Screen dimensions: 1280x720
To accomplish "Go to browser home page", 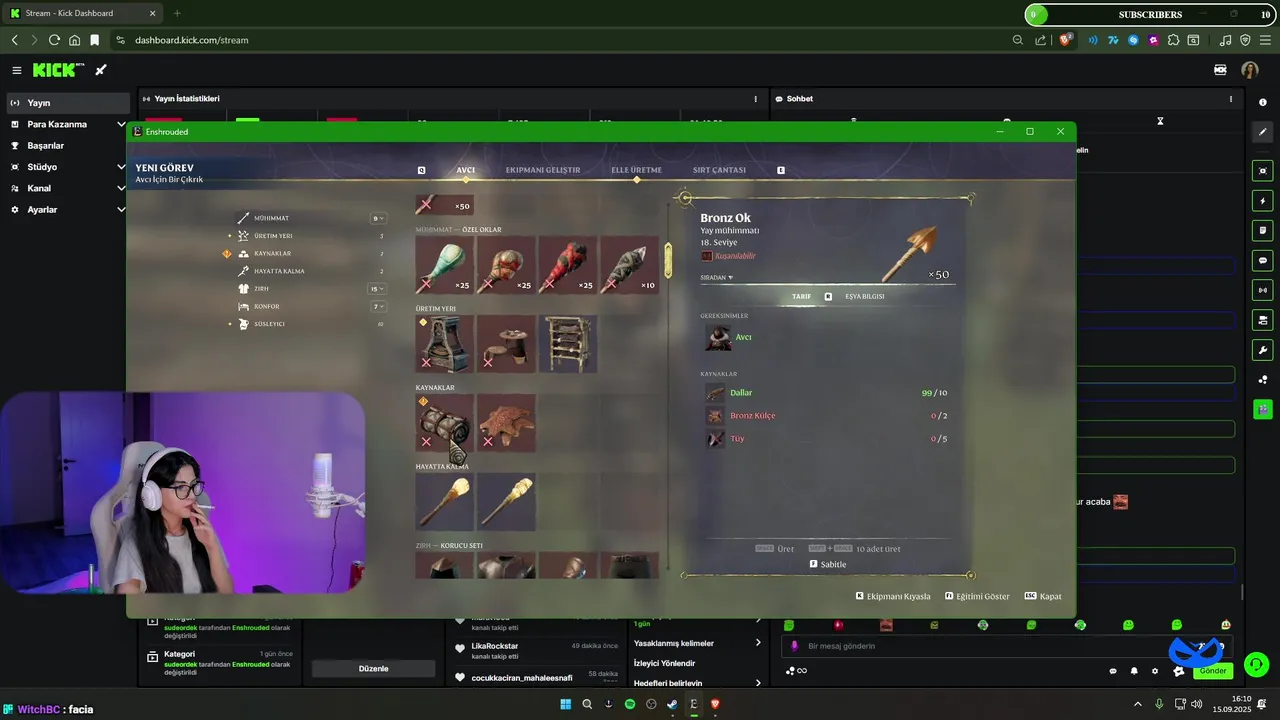I will [75, 40].
